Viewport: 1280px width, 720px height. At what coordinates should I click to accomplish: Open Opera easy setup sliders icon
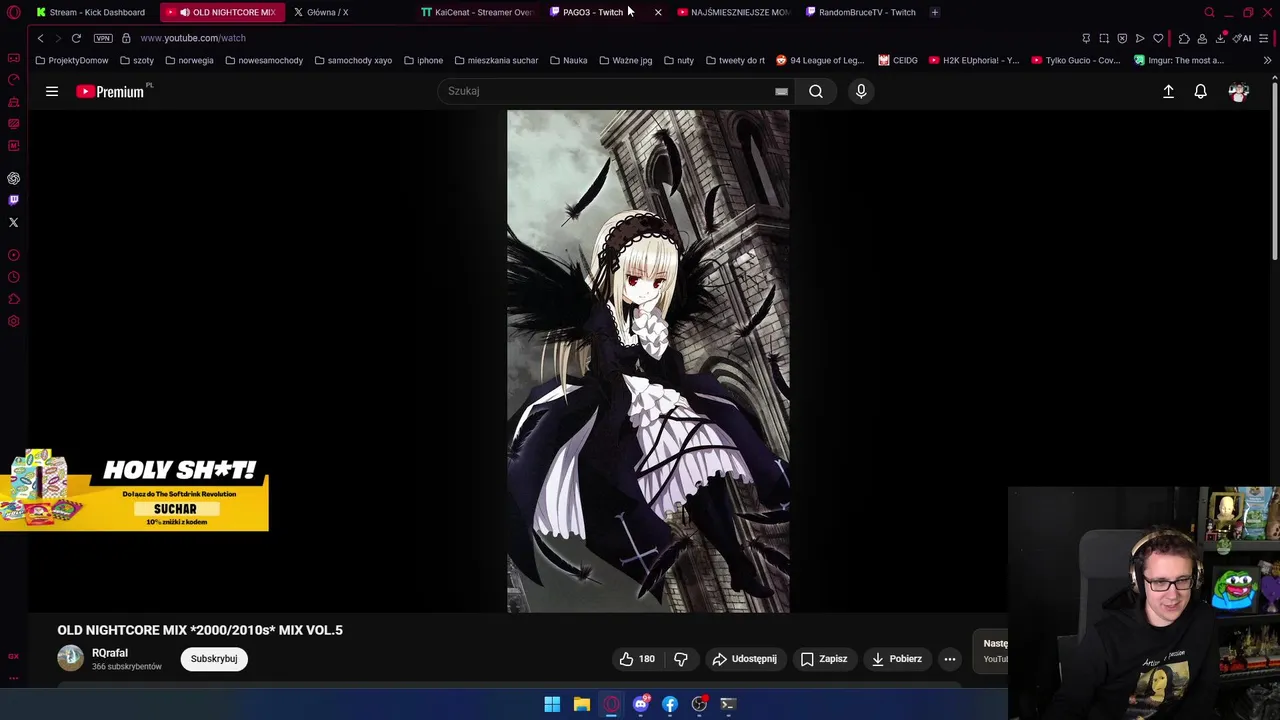point(1263,38)
